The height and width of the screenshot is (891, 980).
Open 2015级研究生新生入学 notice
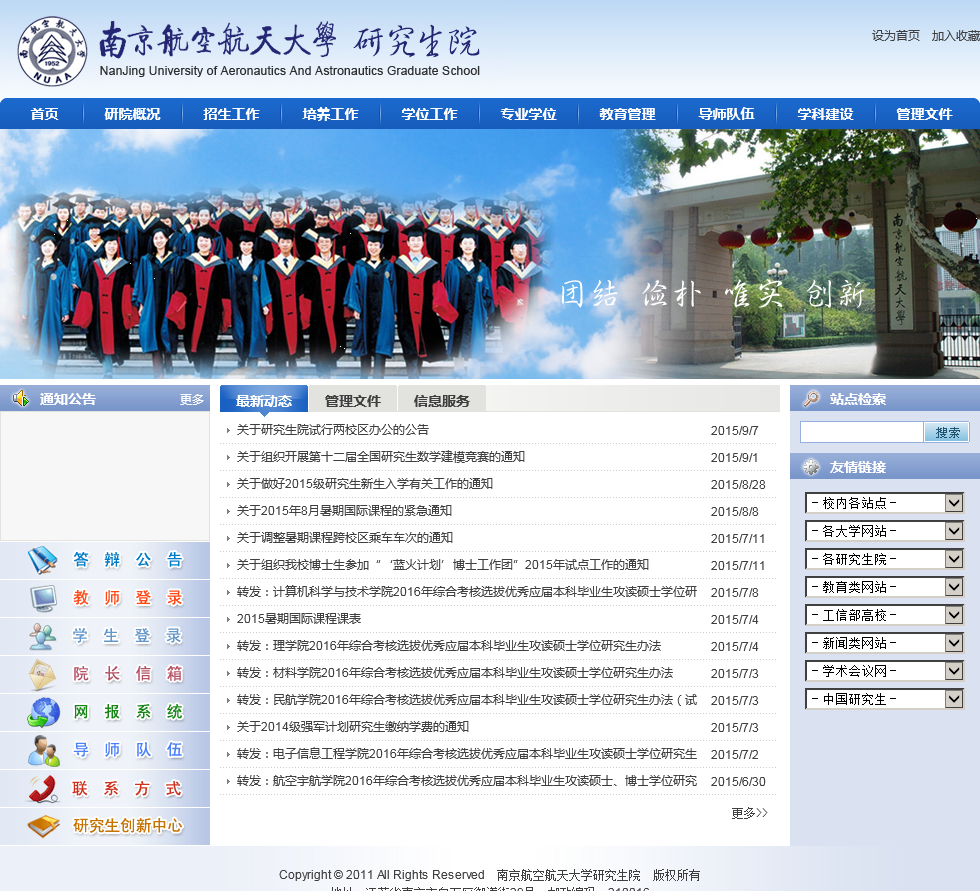click(364, 484)
